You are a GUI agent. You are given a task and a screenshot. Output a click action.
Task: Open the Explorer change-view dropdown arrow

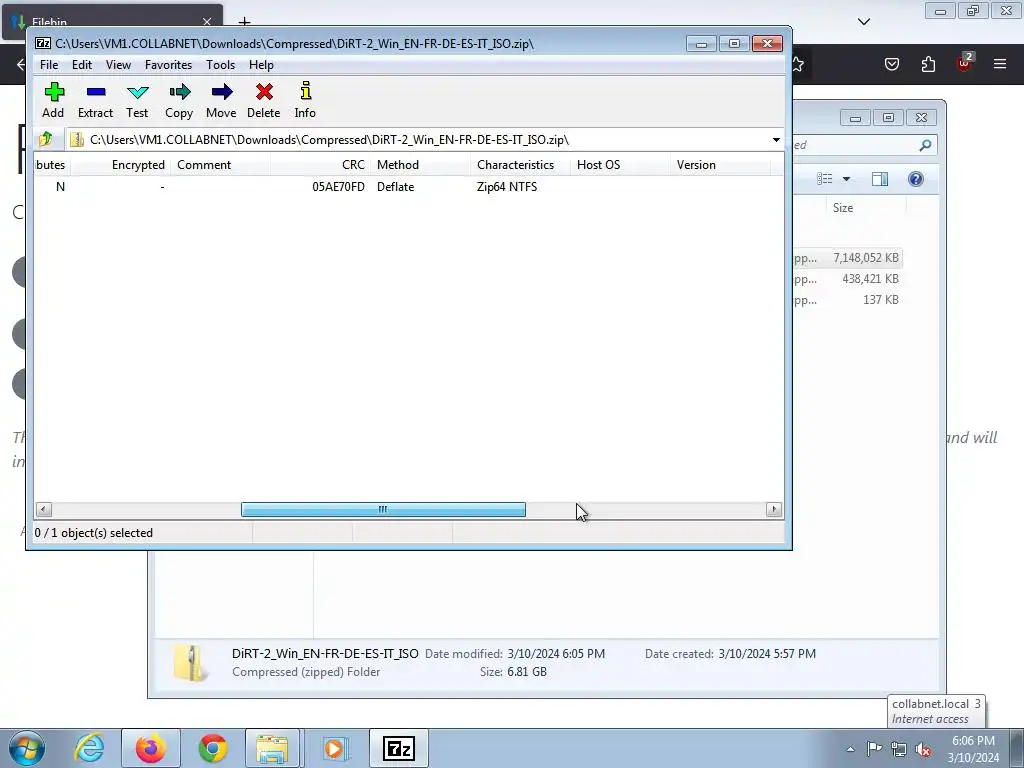pyautogui.click(x=846, y=179)
